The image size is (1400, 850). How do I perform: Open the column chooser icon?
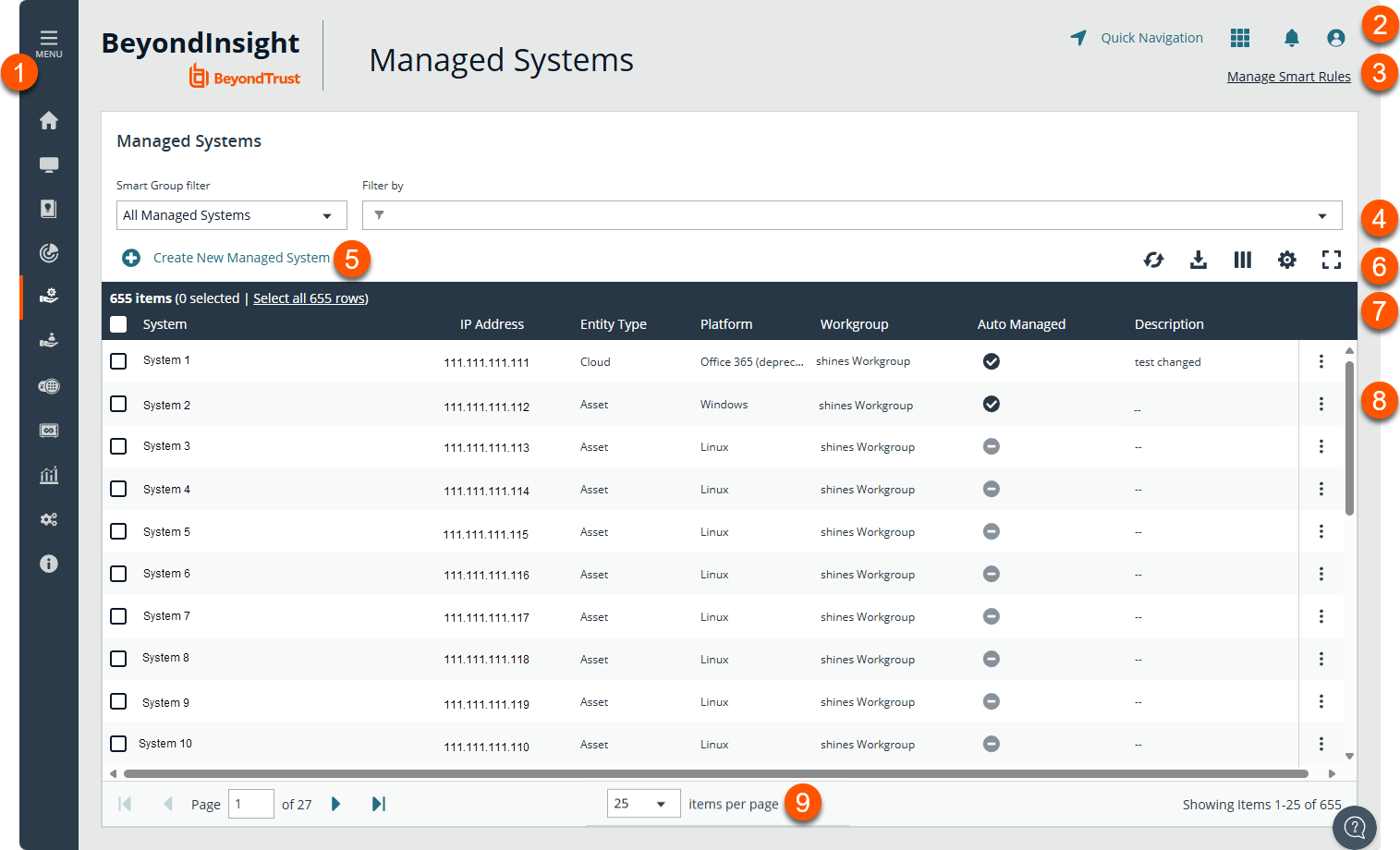click(1243, 260)
